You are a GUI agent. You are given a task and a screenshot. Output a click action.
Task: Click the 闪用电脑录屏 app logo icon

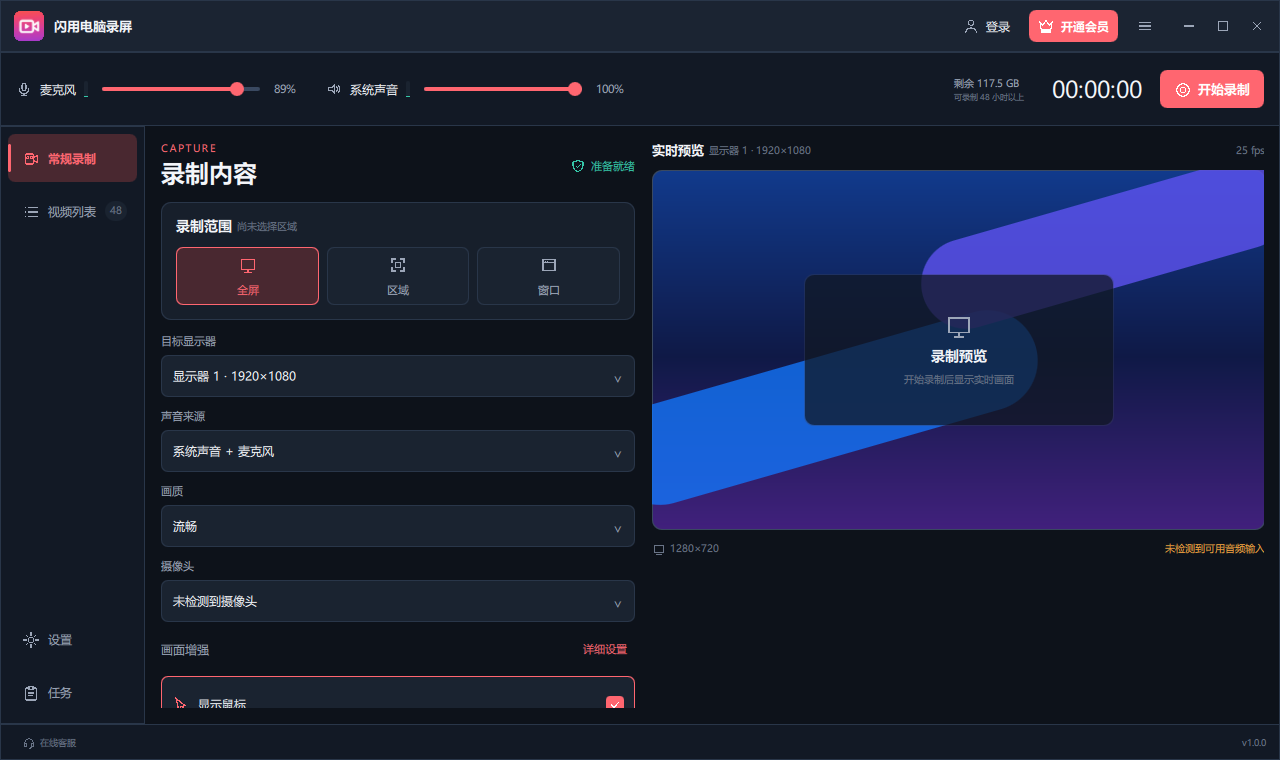tap(29, 26)
